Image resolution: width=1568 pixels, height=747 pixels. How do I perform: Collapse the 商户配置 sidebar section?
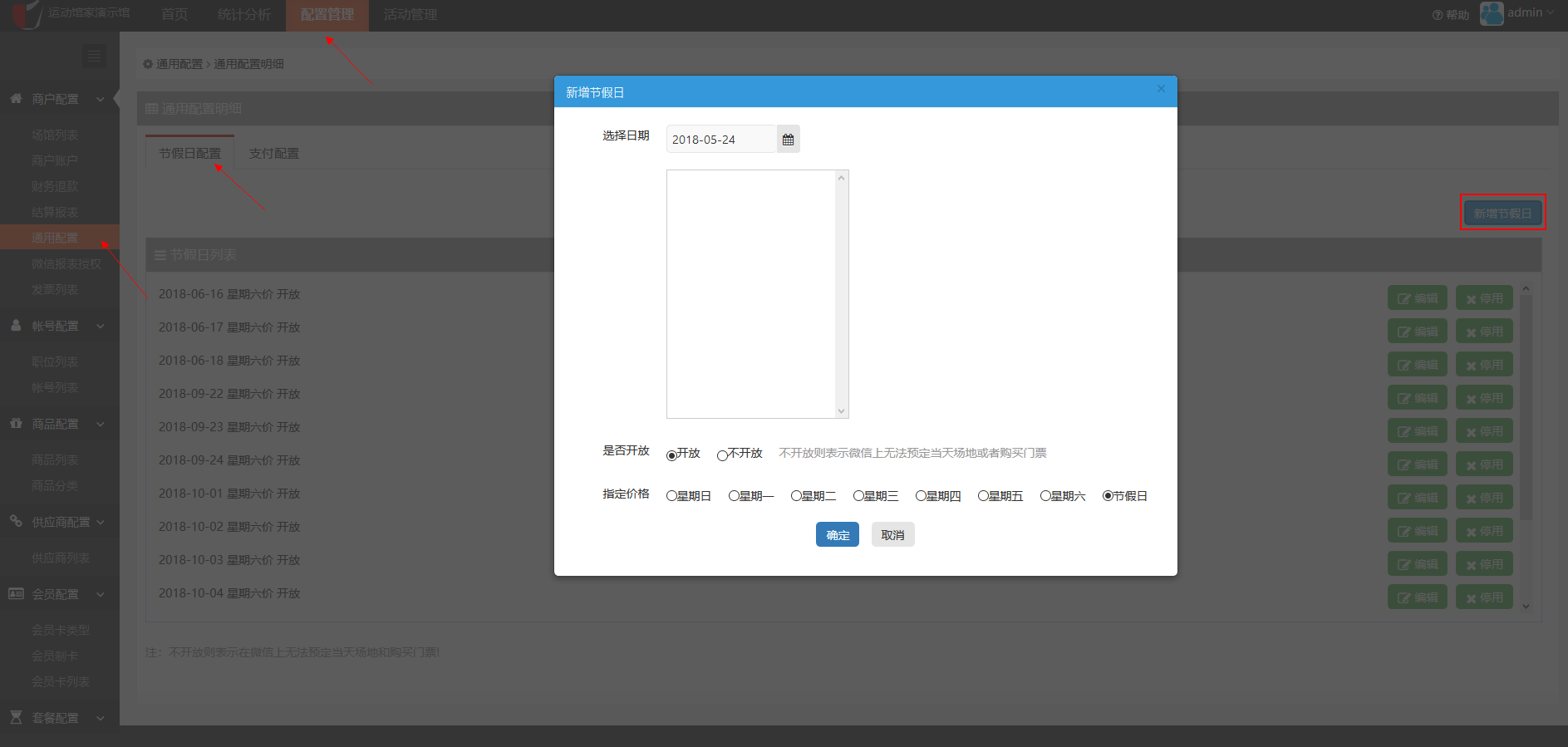point(101,99)
